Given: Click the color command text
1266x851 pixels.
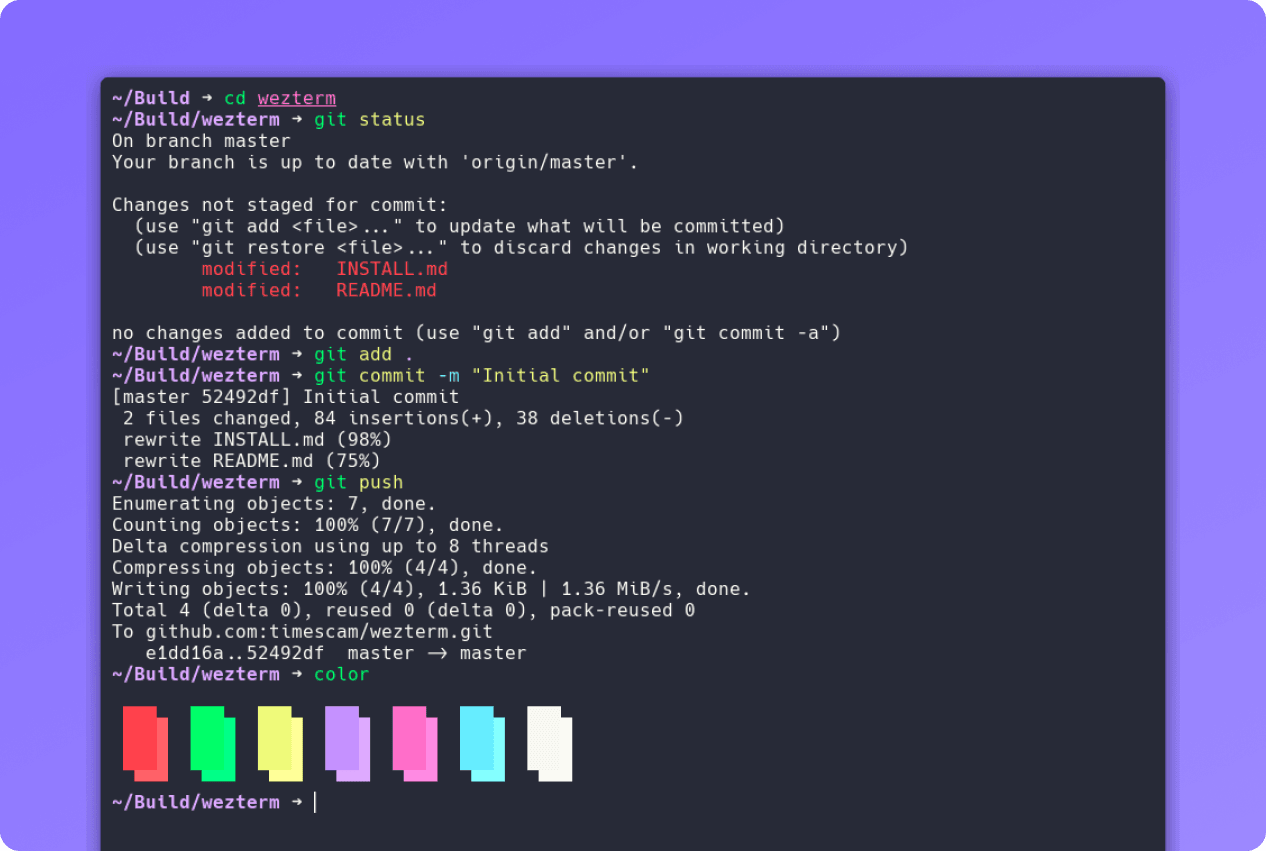Looking at the screenshot, I should 341,673.
